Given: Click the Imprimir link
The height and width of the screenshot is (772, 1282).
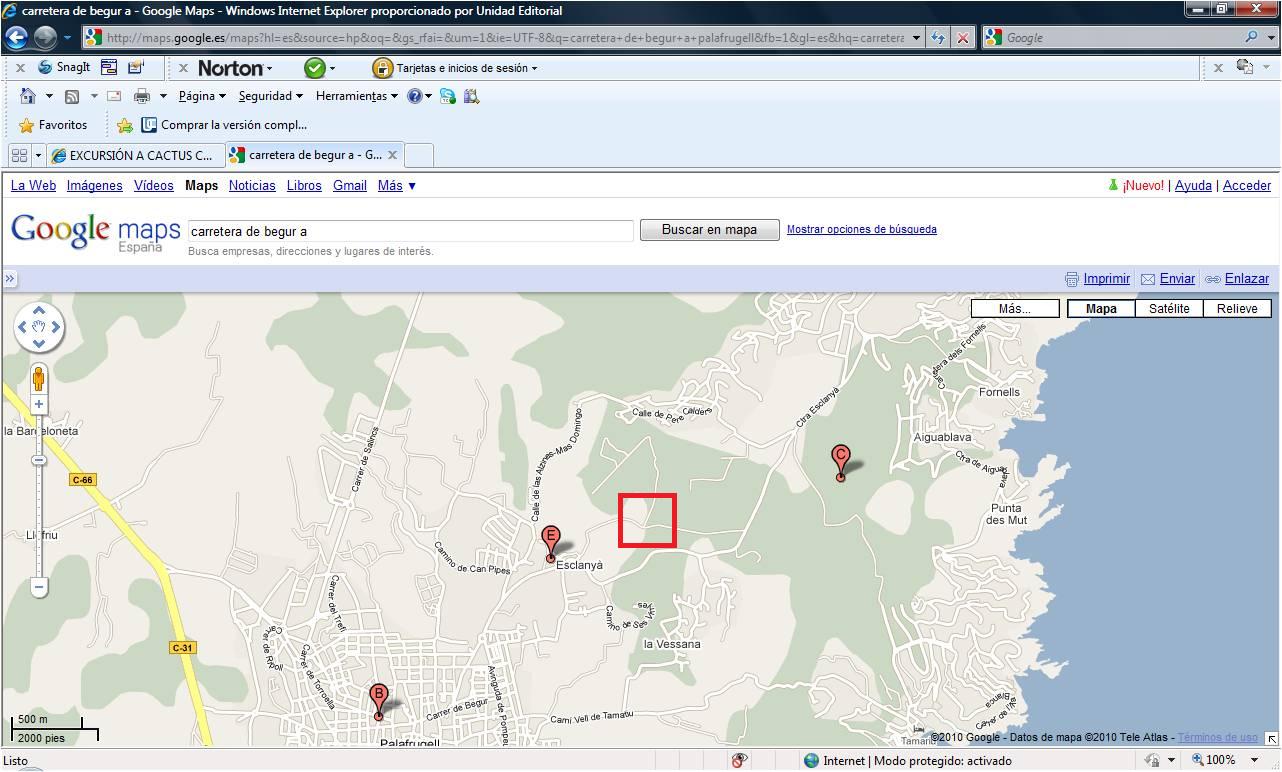Looking at the screenshot, I should (x=1106, y=279).
